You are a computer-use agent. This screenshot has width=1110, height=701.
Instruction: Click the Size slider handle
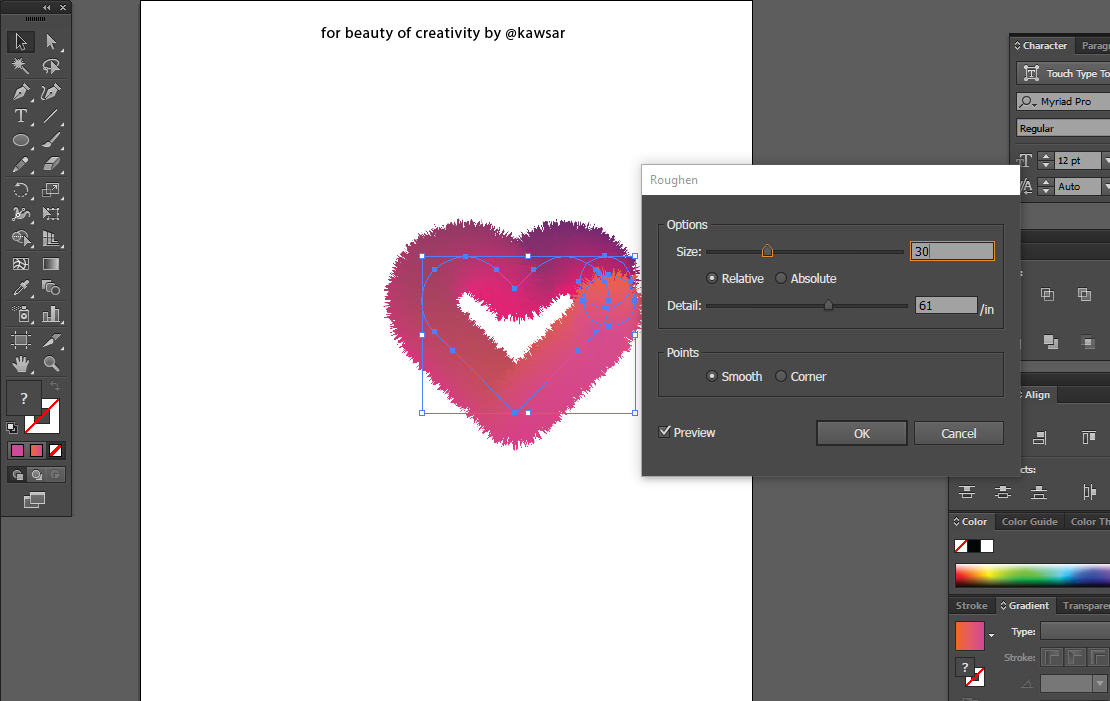767,251
